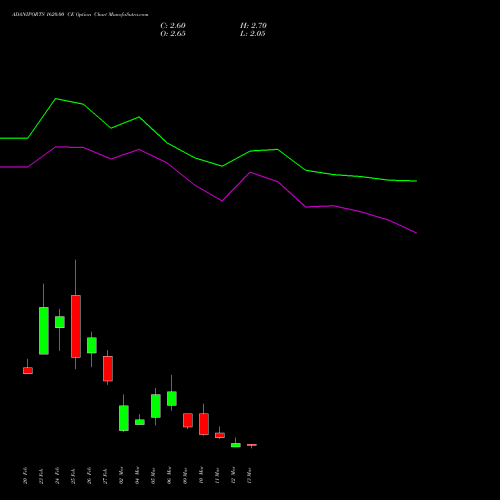Click the 10 Mar date label
Screen dimensions: 500x500
[202, 475]
